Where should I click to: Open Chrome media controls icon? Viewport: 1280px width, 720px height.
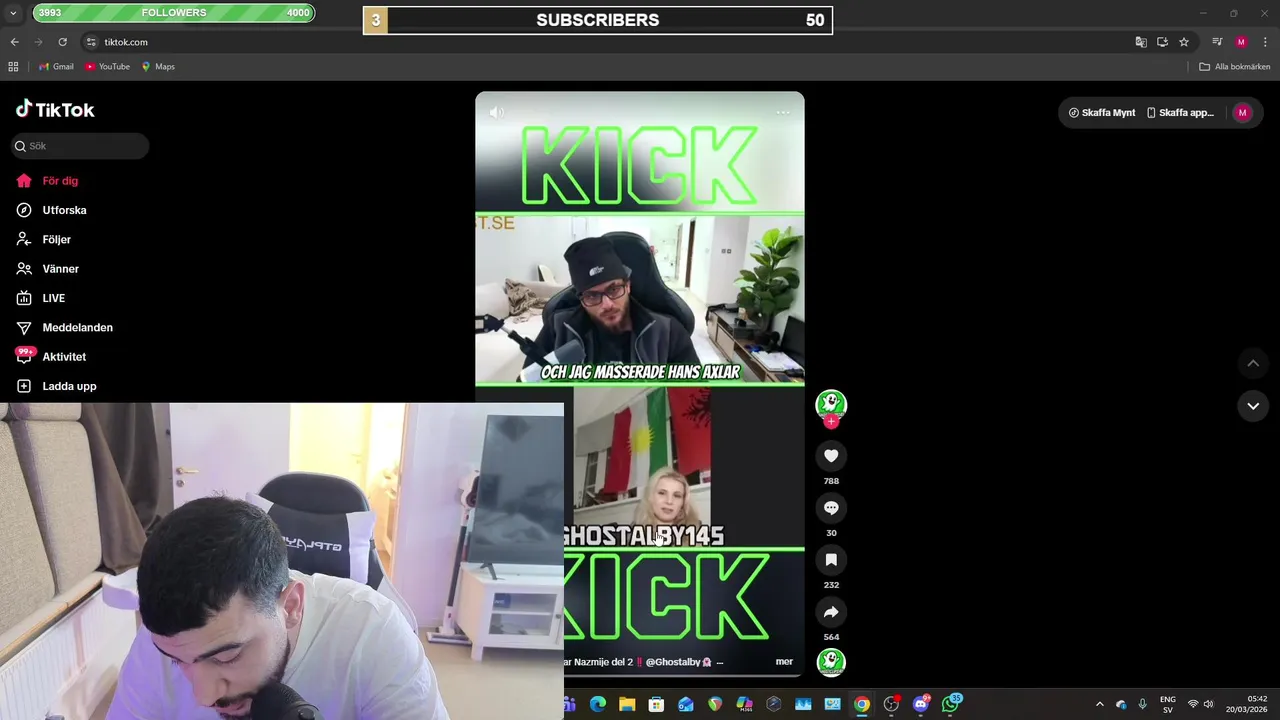1217,42
